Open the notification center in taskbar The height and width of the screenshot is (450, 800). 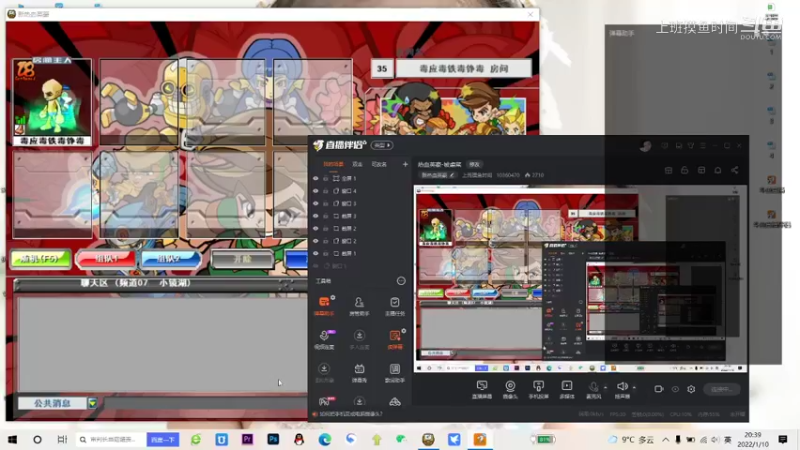coord(783,439)
